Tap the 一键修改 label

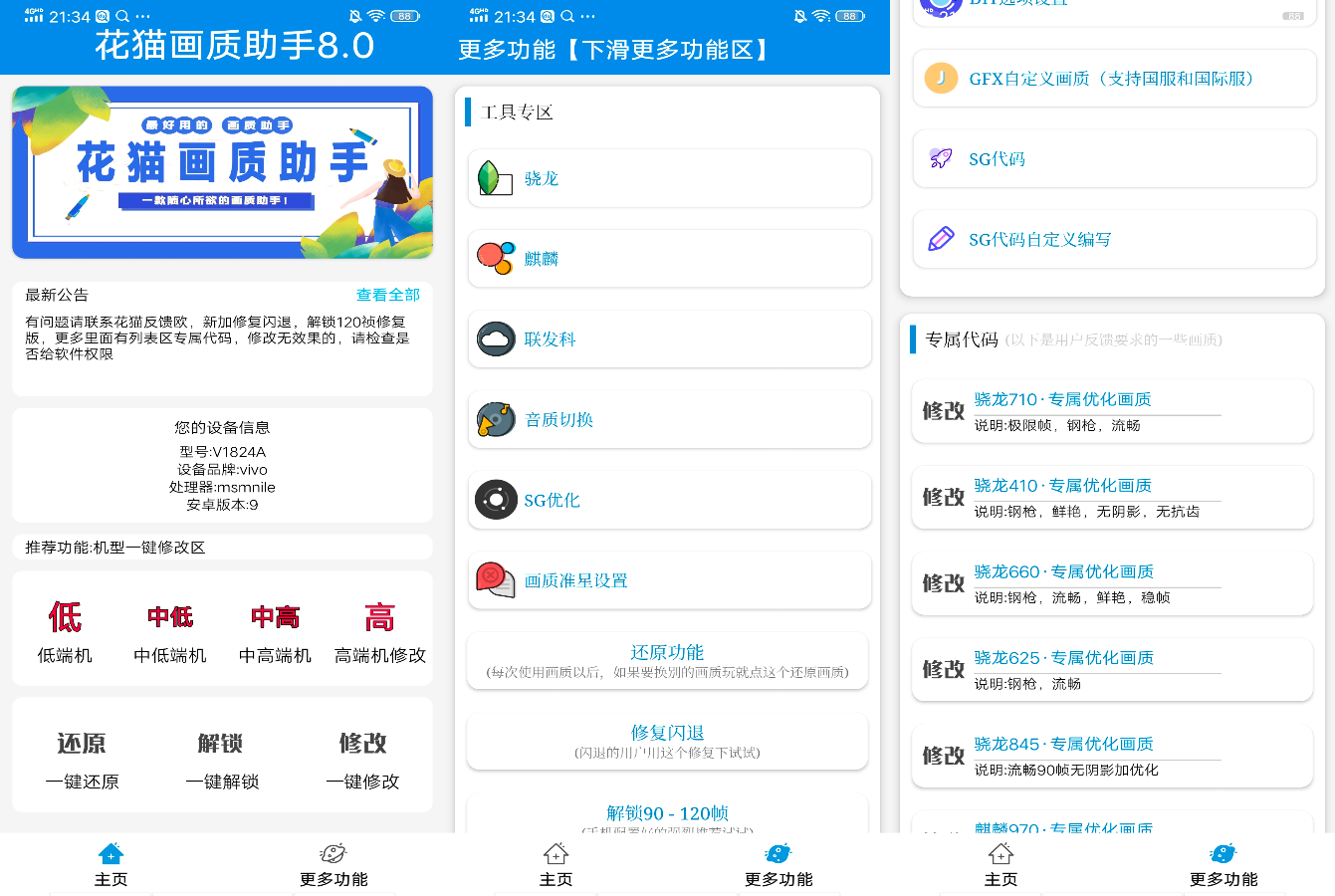(x=362, y=783)
